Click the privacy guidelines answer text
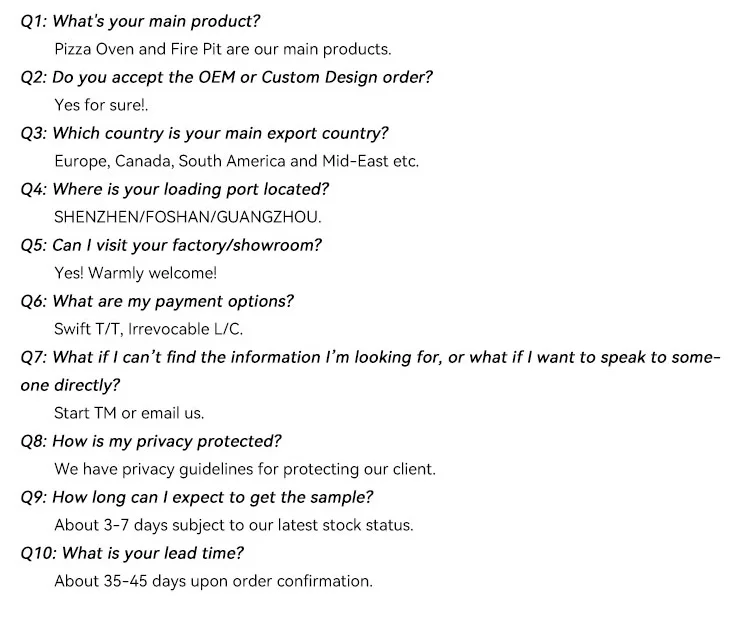This screenshot has width=750, height=621. (244, 469)
